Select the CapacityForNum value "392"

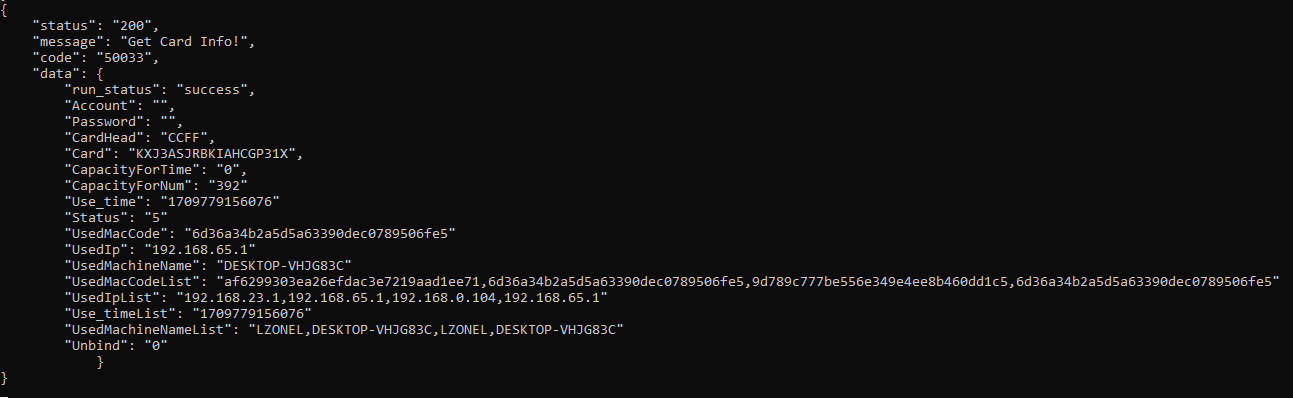tap(225, 185)
